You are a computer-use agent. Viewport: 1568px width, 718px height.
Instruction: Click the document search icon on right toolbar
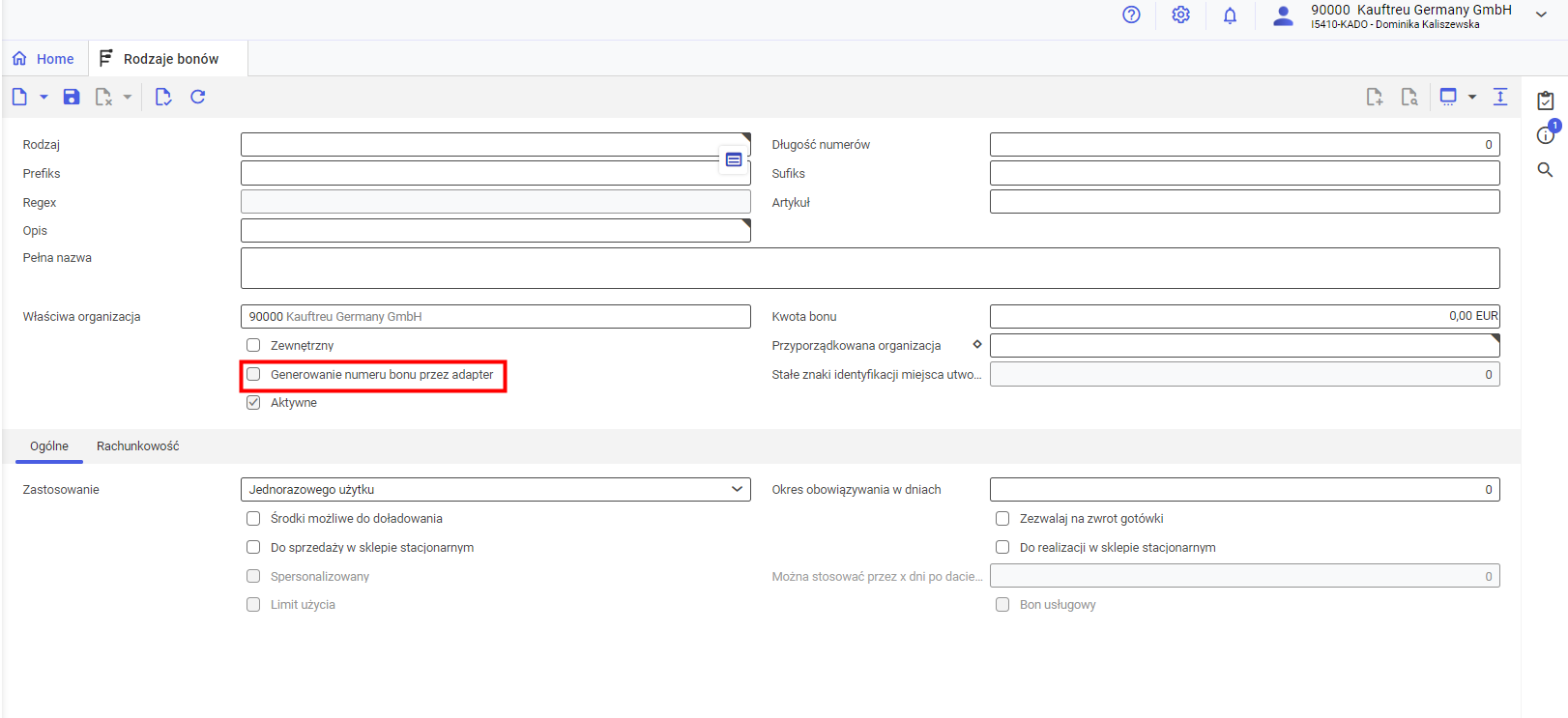pos(1409,97)
